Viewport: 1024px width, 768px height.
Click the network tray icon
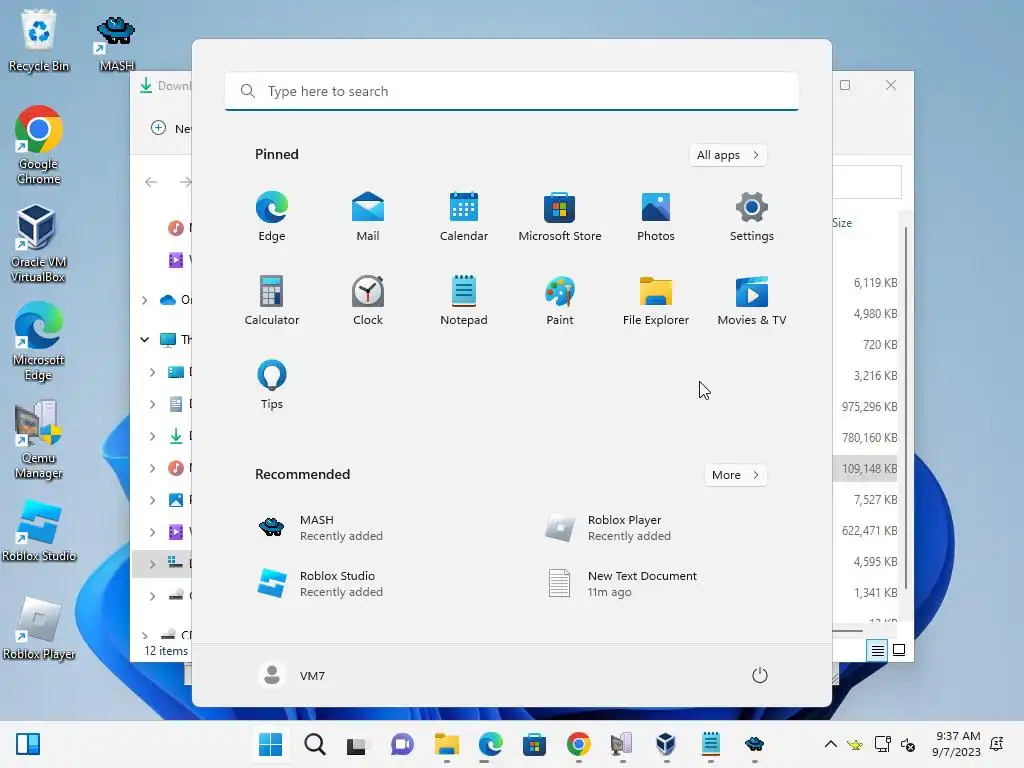pyautogui.click(x=882, y=744)
